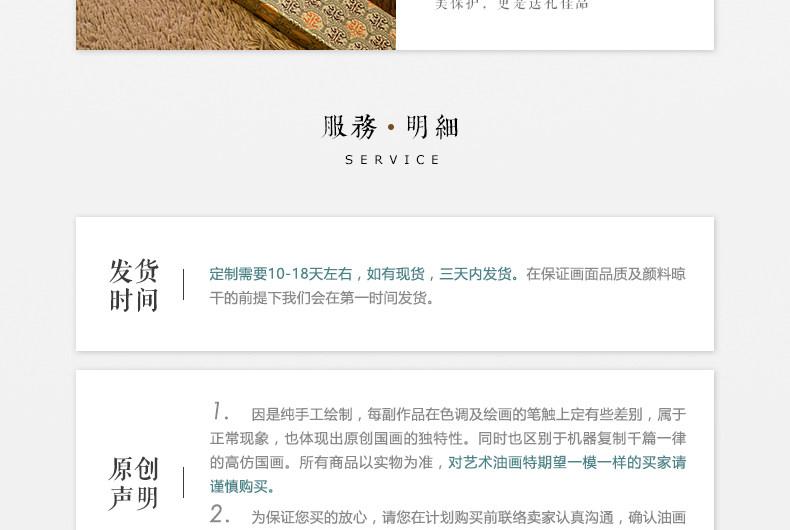Click the text 因是纯手工绘制
Screen dimensions: 790x530
[302, 415]
